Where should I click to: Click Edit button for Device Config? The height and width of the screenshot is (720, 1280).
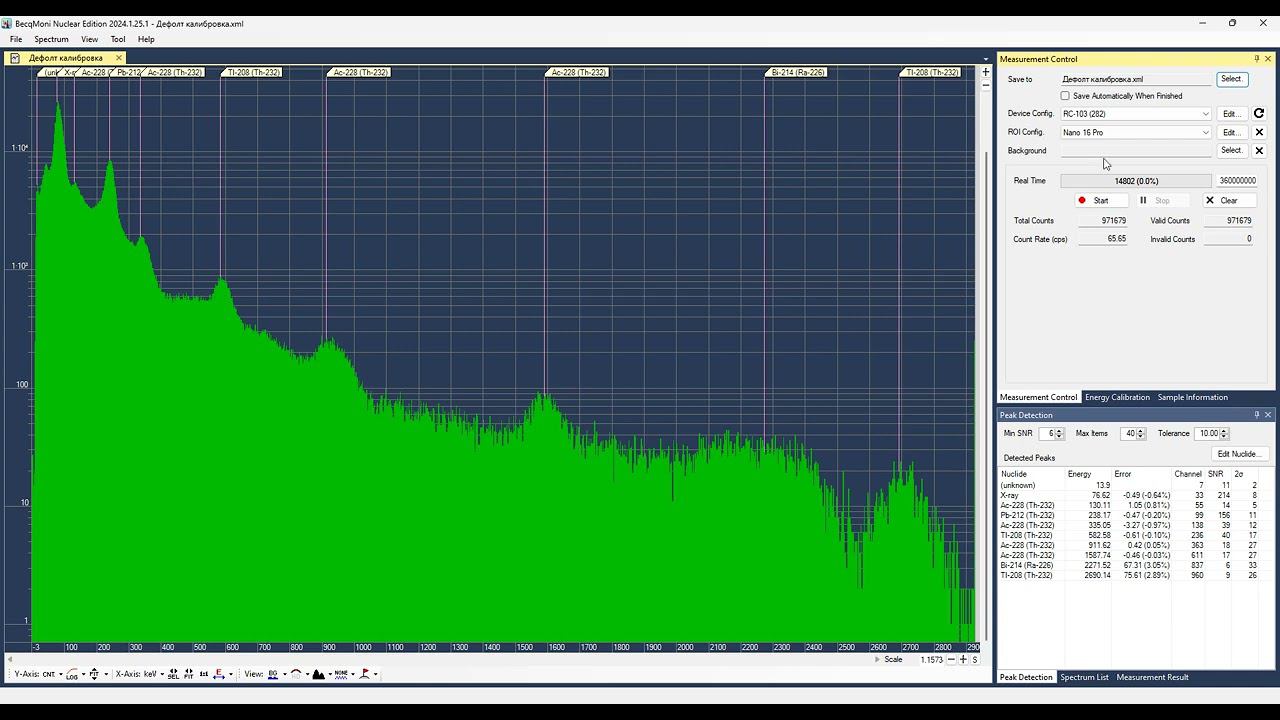pyautogui.click(x=1231, y=114)
